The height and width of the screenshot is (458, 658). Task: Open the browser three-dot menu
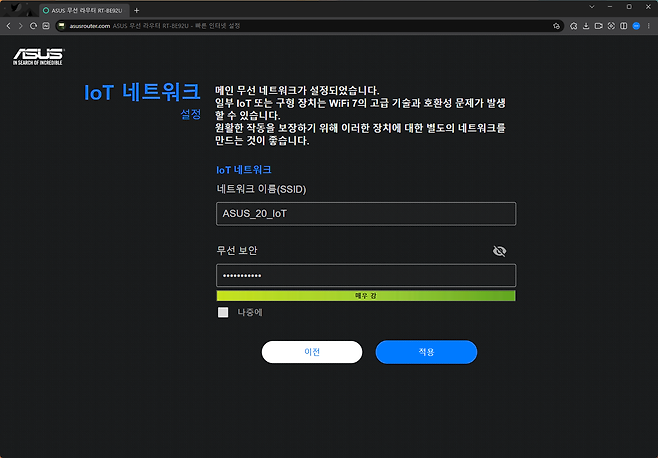pyautogui.click(x=649, y=25)
